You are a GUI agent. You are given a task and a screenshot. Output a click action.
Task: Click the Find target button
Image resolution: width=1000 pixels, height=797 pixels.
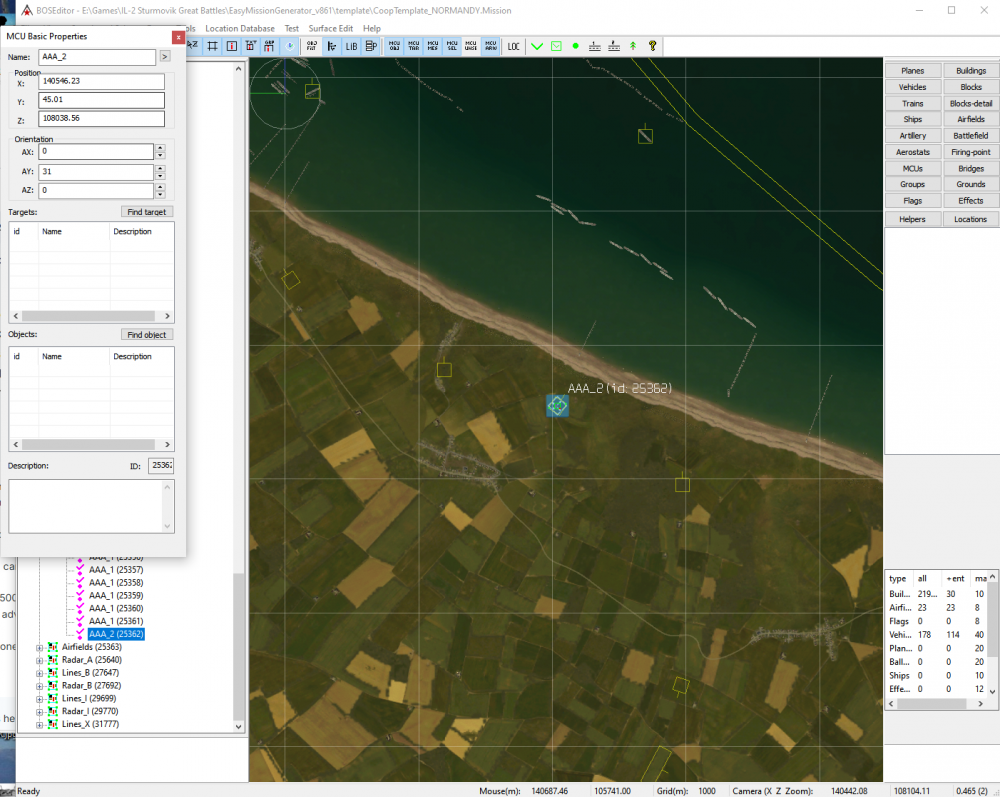pyautogui.click(x=148, y=212)
